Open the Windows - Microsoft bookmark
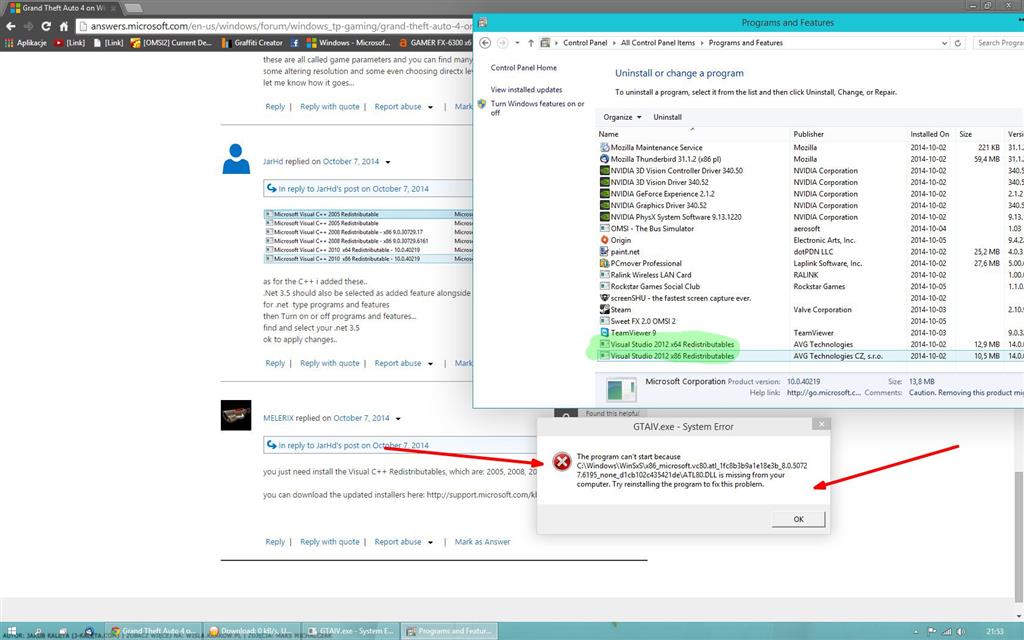 (349, 42)
